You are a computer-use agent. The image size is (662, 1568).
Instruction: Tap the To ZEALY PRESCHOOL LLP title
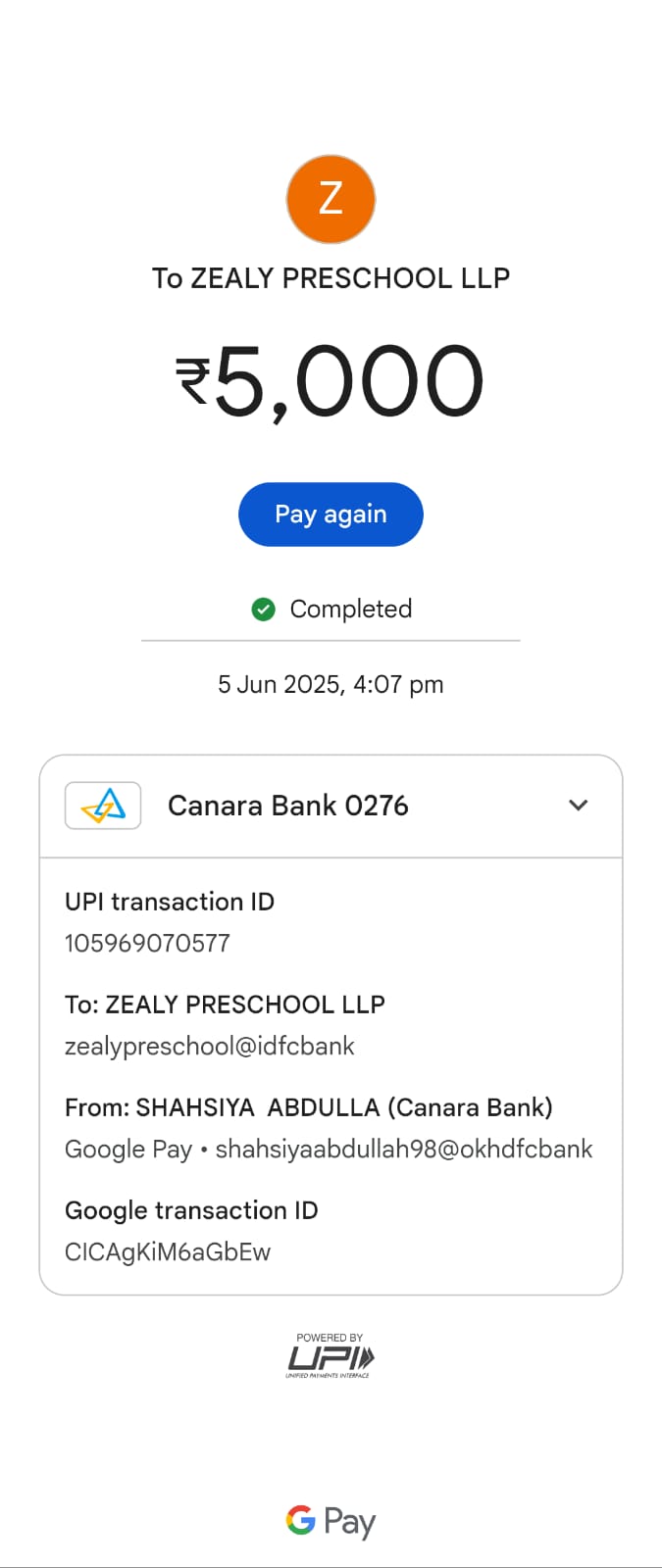(x=331, y=278)
